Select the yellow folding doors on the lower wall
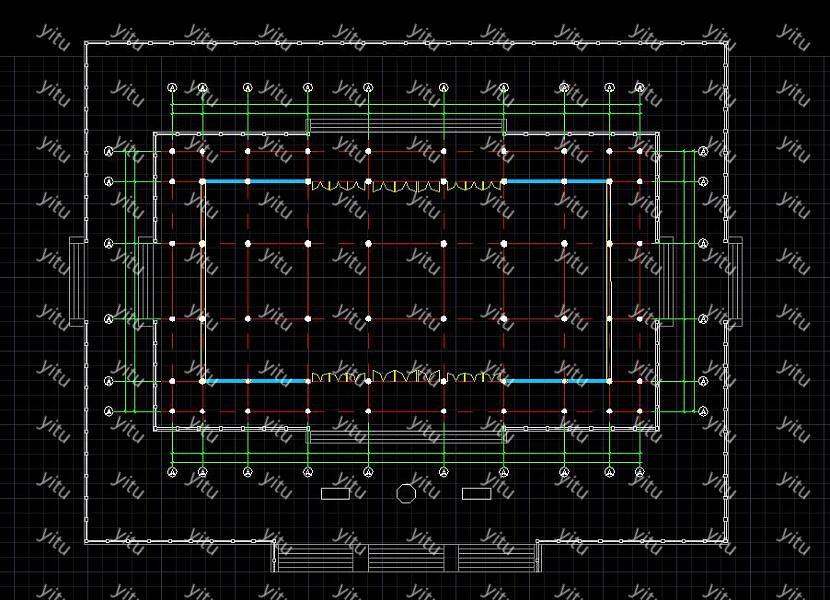Image resolution: width=830 pixels, height=600 pixels. [x=406, y=377]
